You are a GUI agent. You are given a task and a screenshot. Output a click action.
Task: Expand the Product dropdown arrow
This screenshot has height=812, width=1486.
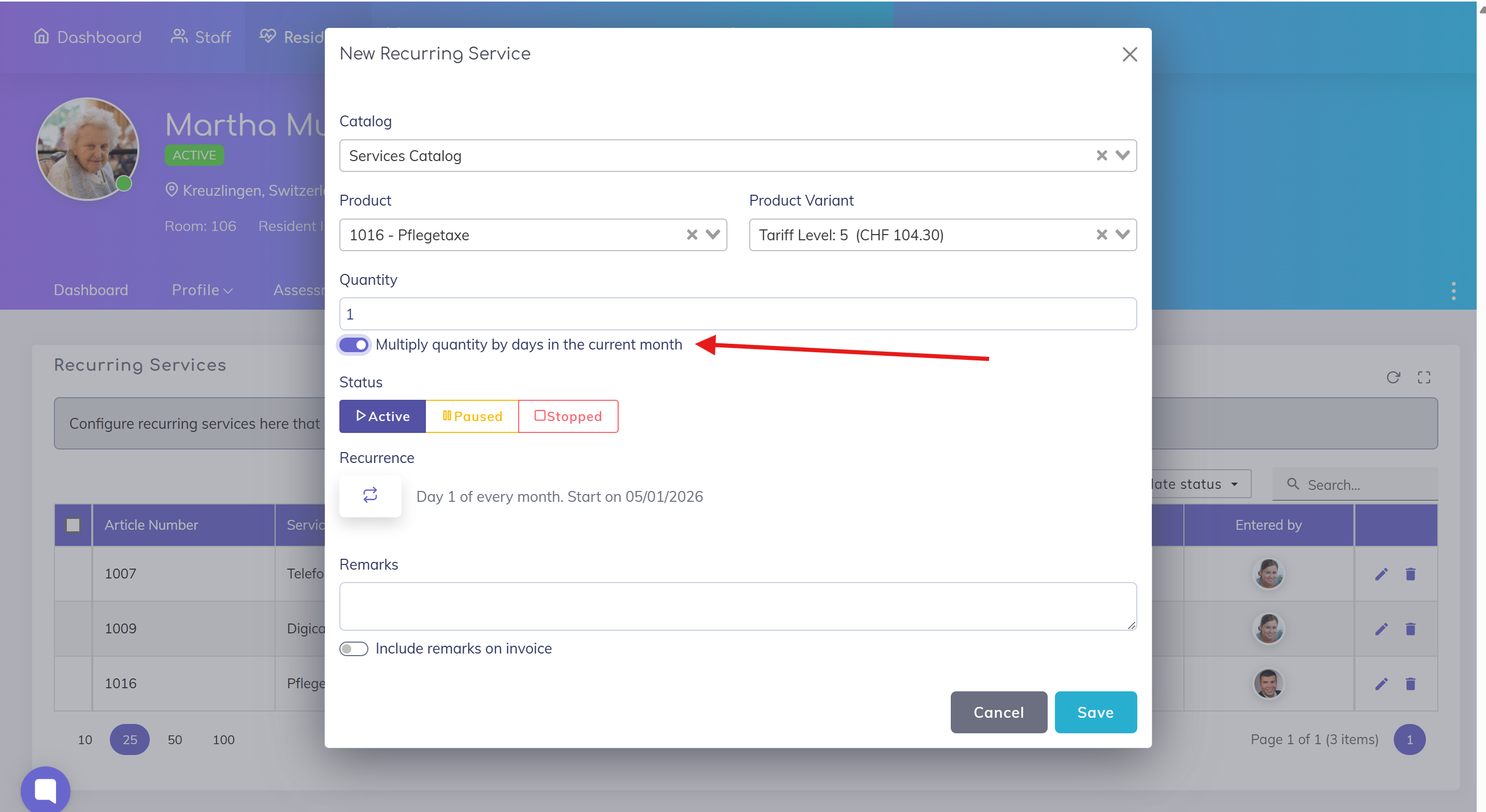(713, 235)
